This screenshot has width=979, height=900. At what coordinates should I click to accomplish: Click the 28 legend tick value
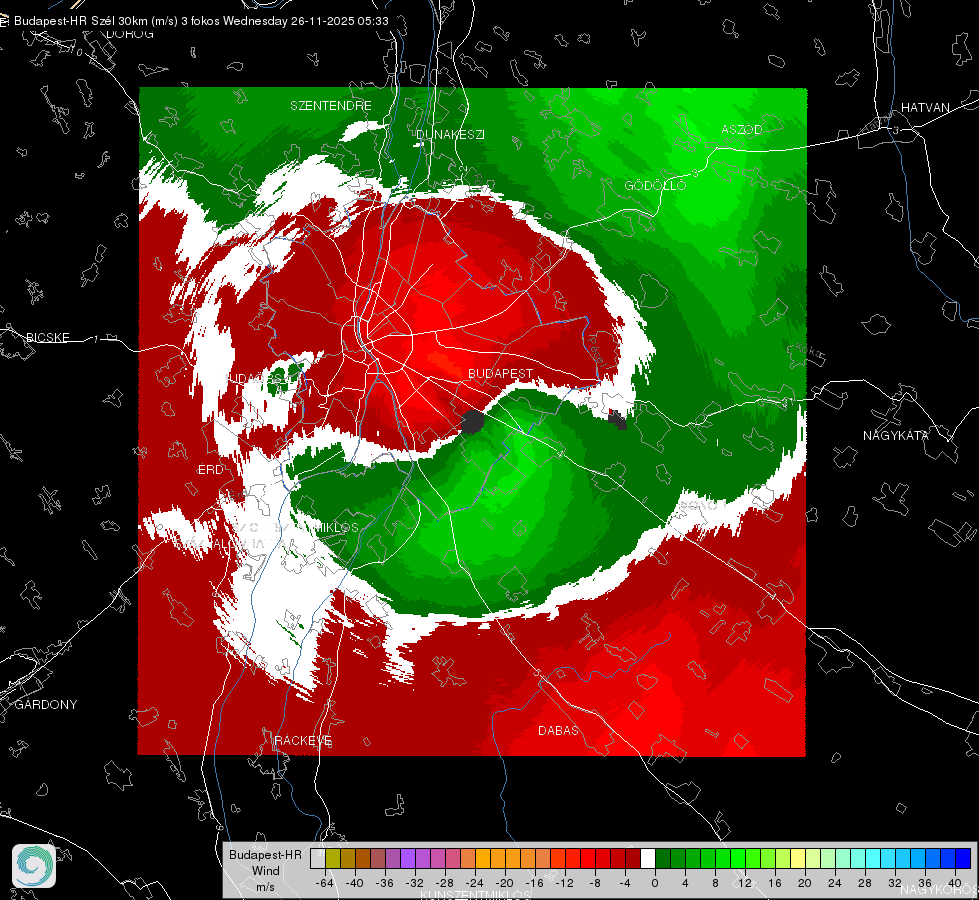tap(865, 883)
